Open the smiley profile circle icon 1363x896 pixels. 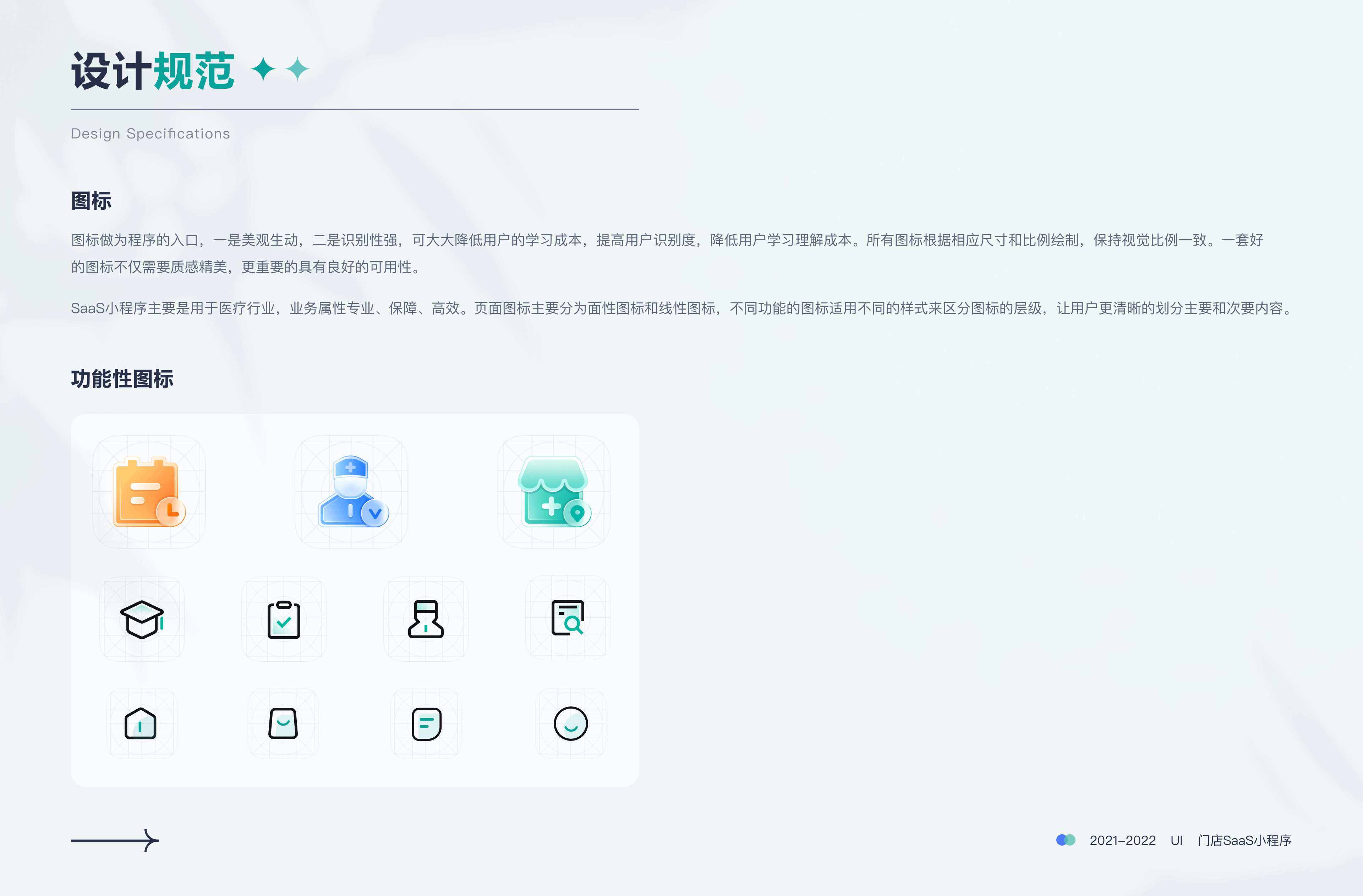point(570,723)
